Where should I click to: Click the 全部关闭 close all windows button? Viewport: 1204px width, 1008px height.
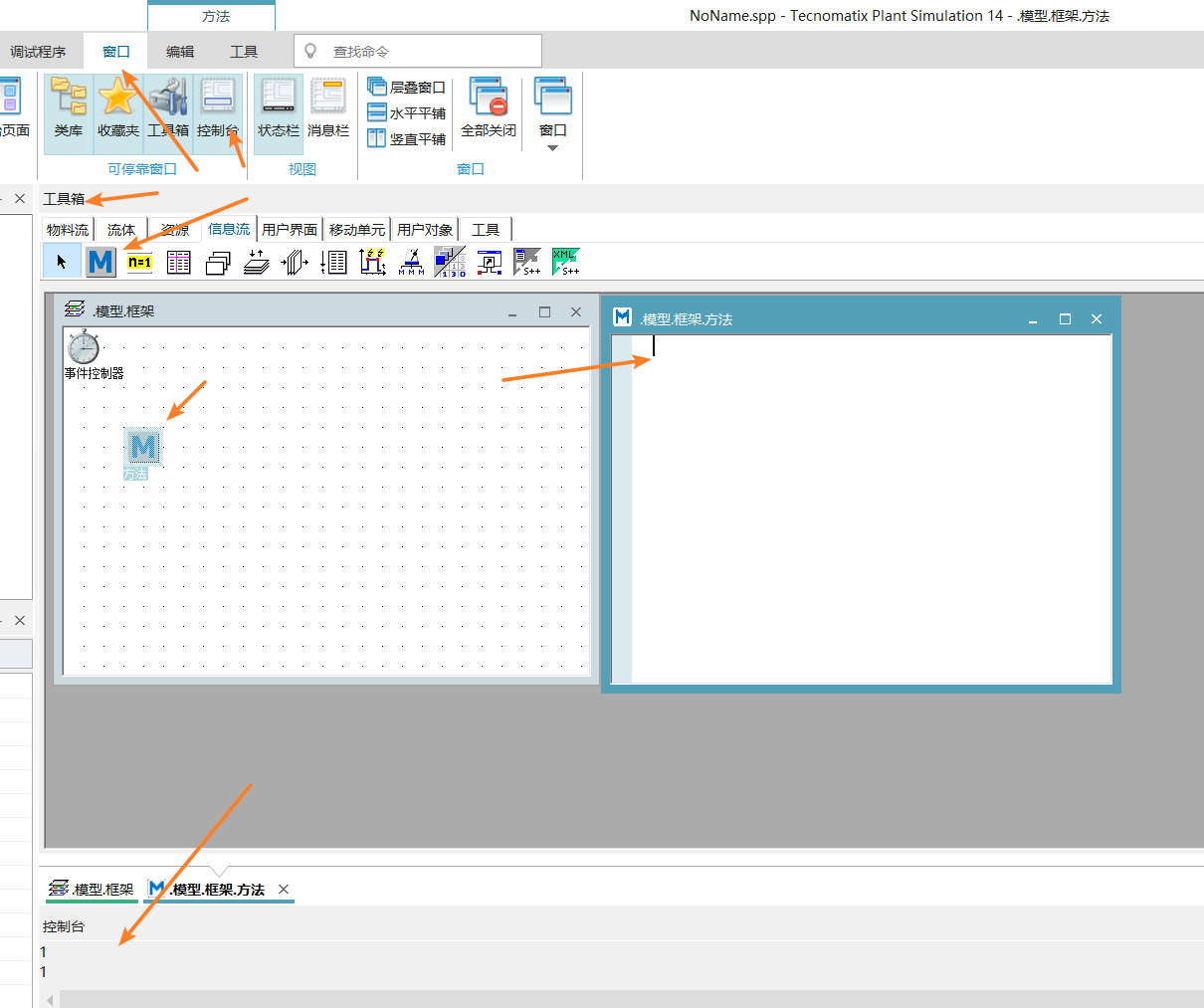click(488, 111)
